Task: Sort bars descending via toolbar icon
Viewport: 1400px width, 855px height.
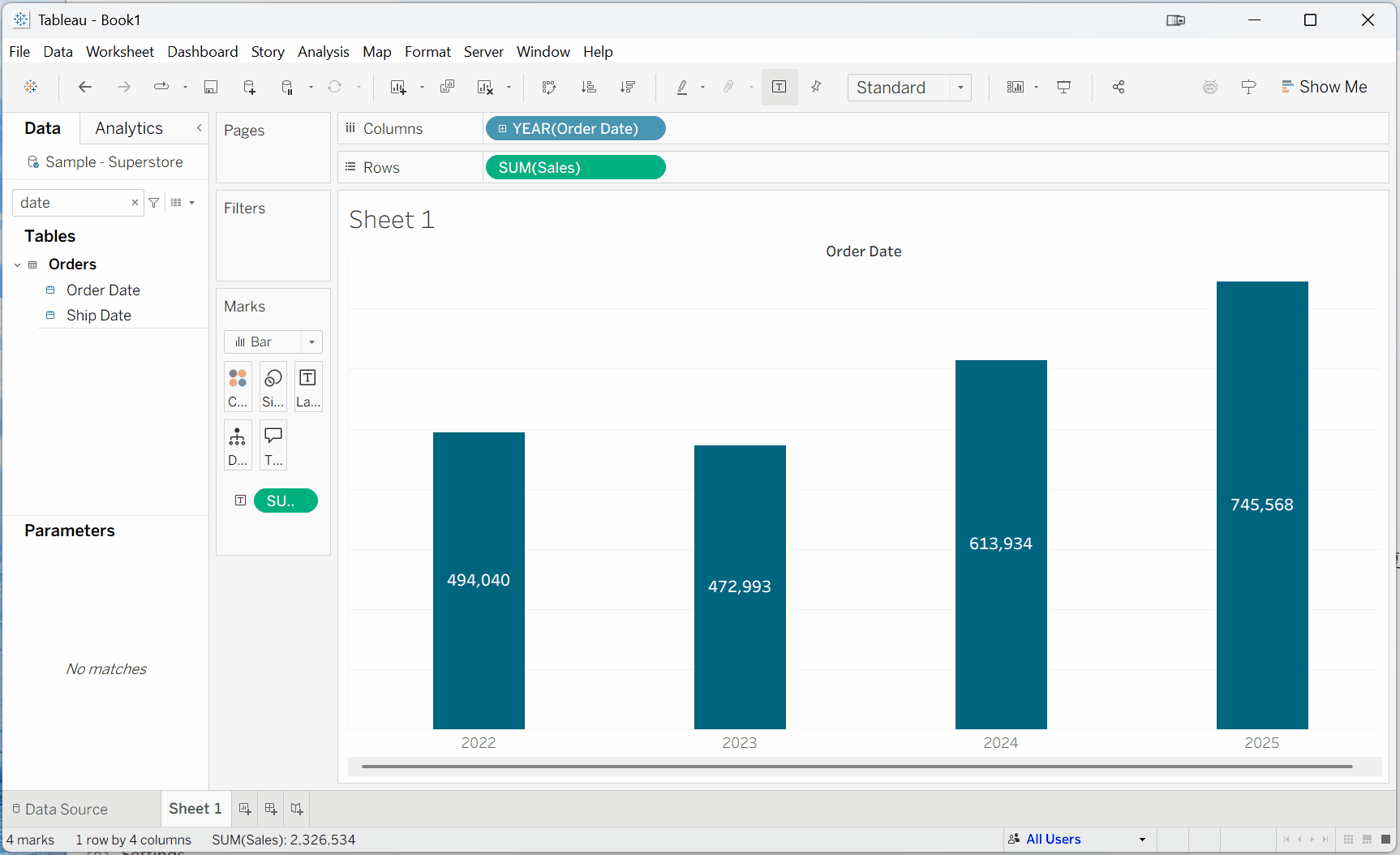Action: coord(628,87)
